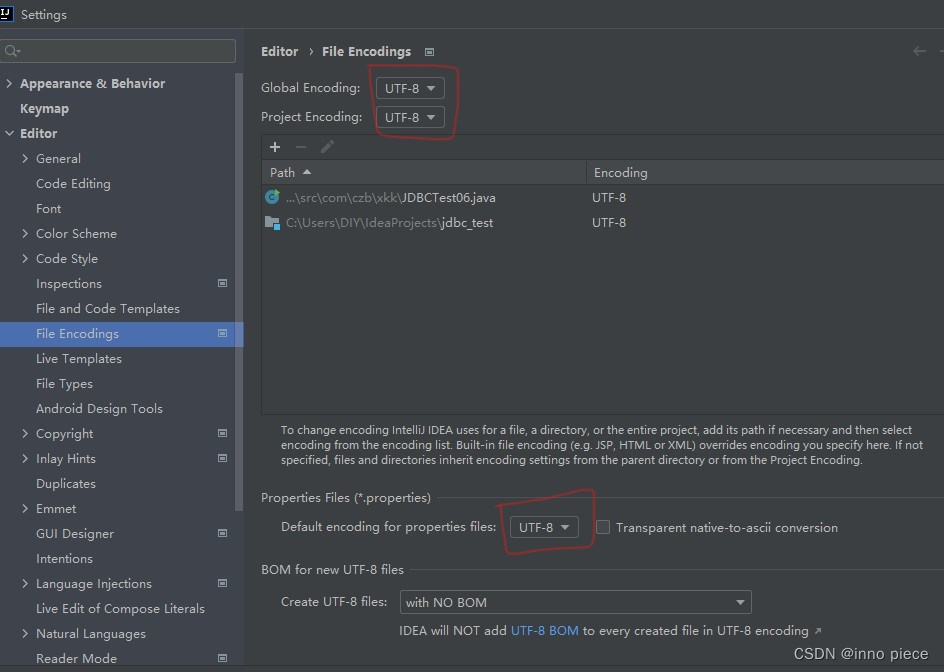The width and height of the screenshot is (944, 672).
Task: Select the JDBCTest06.java path row
Action: point(603,198)
